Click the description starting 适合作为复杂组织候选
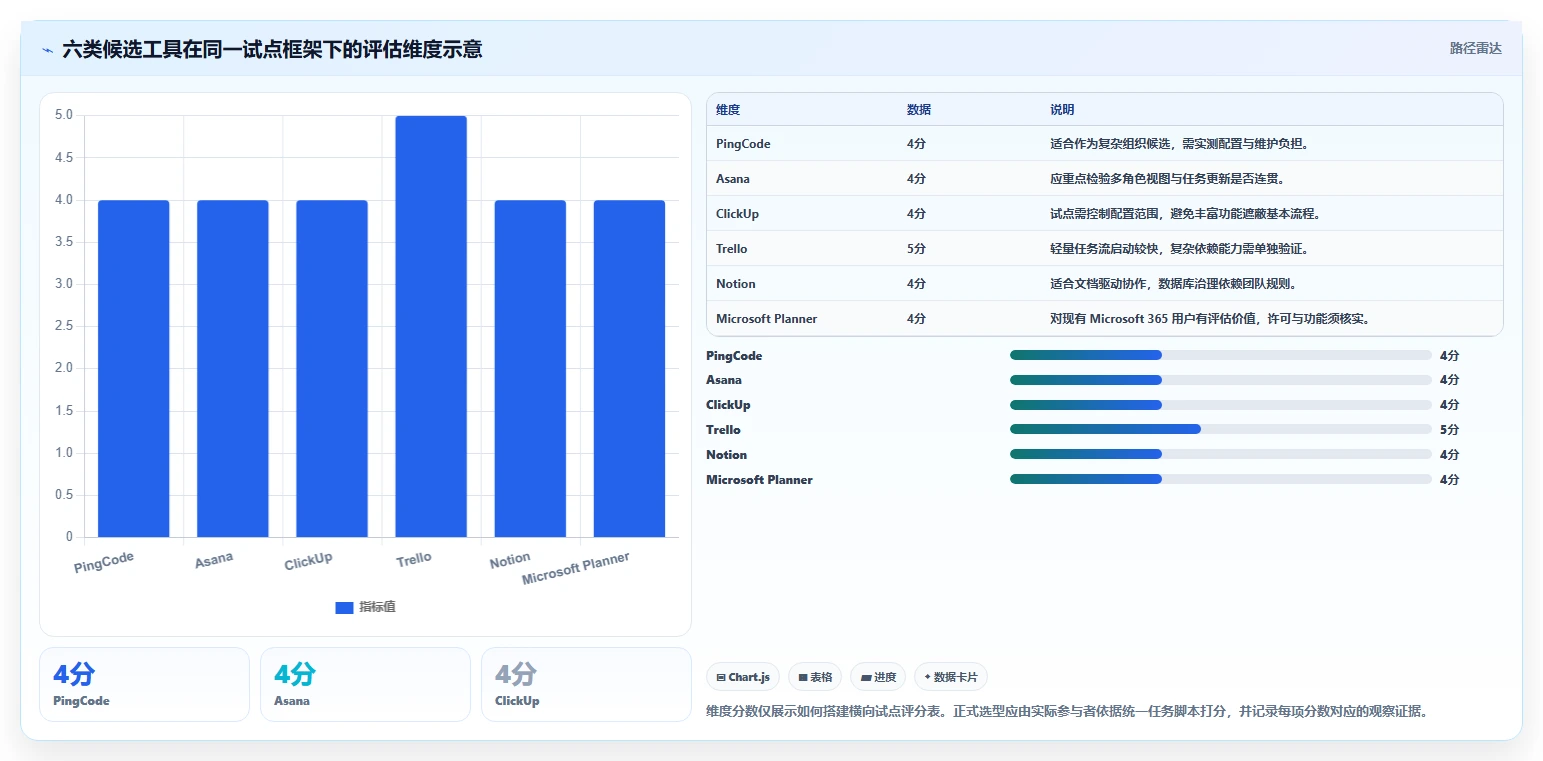 click(1180, 144)
